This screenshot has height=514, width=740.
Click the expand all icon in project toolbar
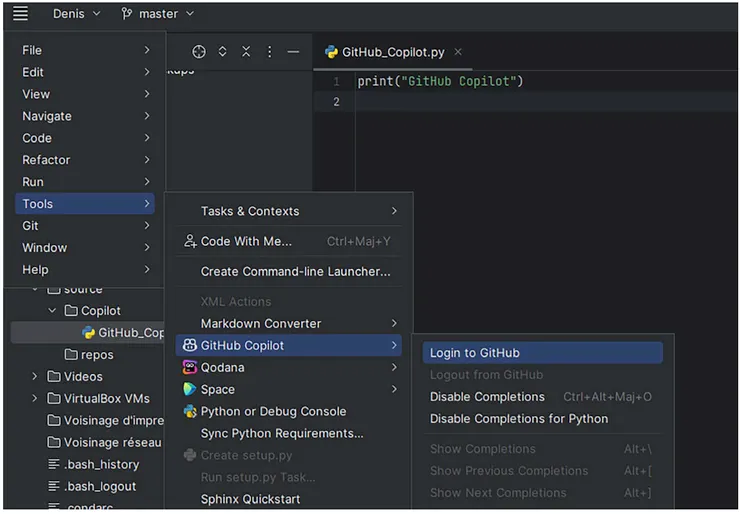coord(222,52)
